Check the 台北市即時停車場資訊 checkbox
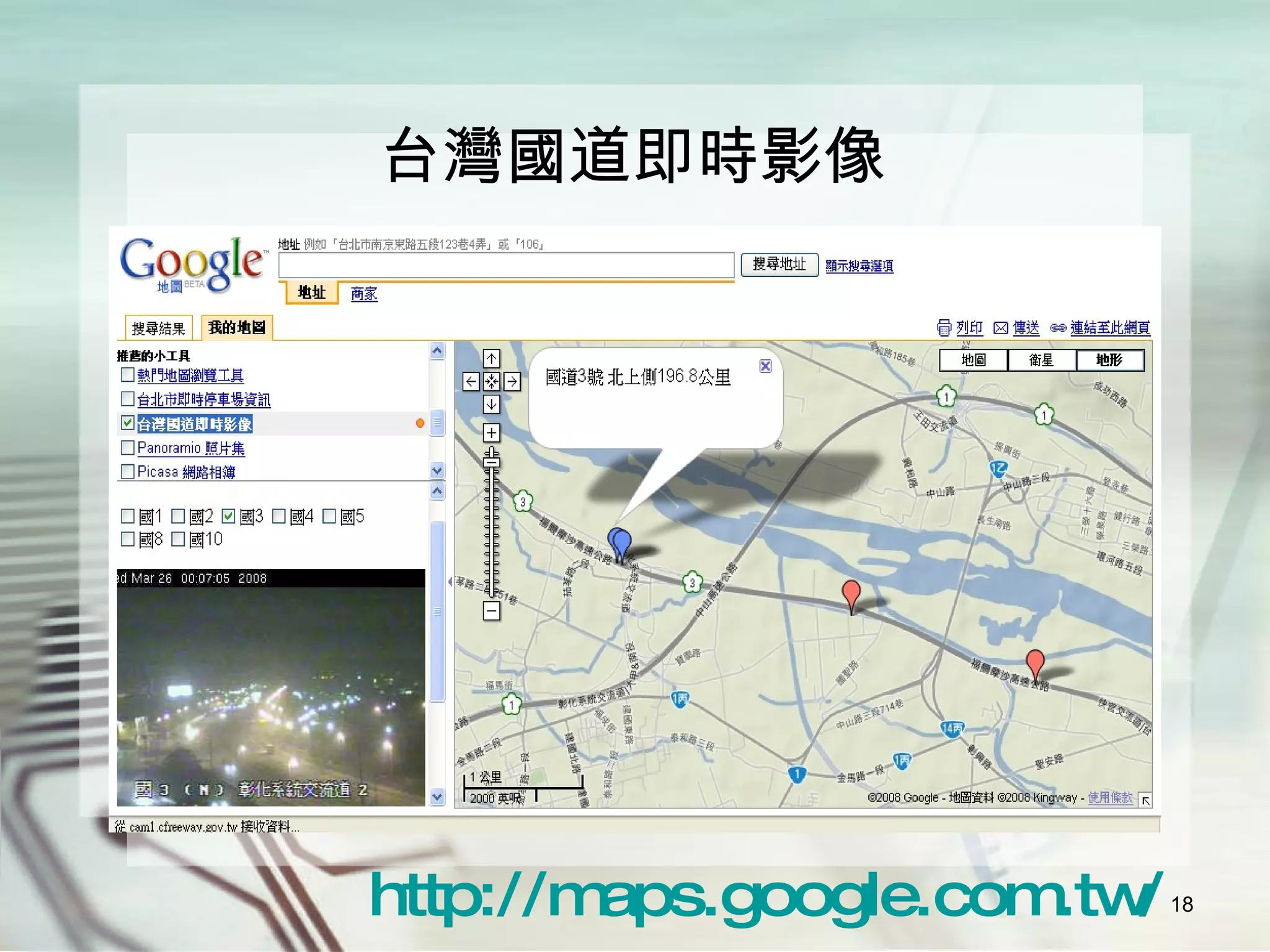The width and height of the screenshot is (1270, 952). pos(128,399)
